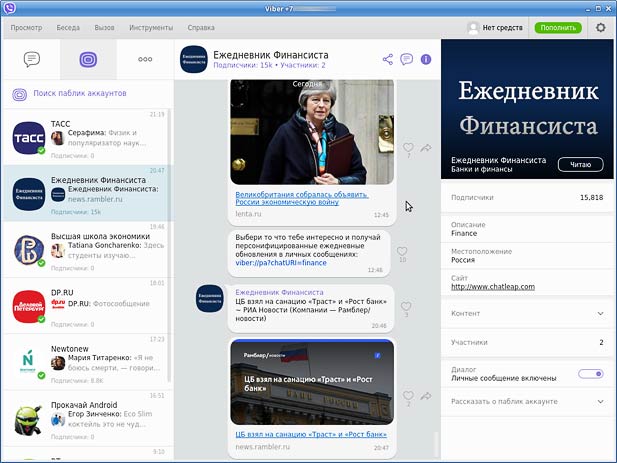Click the Прокачай Android robot avatar
The height and width of the screenshot is (463, 617).
coord(29,419)
